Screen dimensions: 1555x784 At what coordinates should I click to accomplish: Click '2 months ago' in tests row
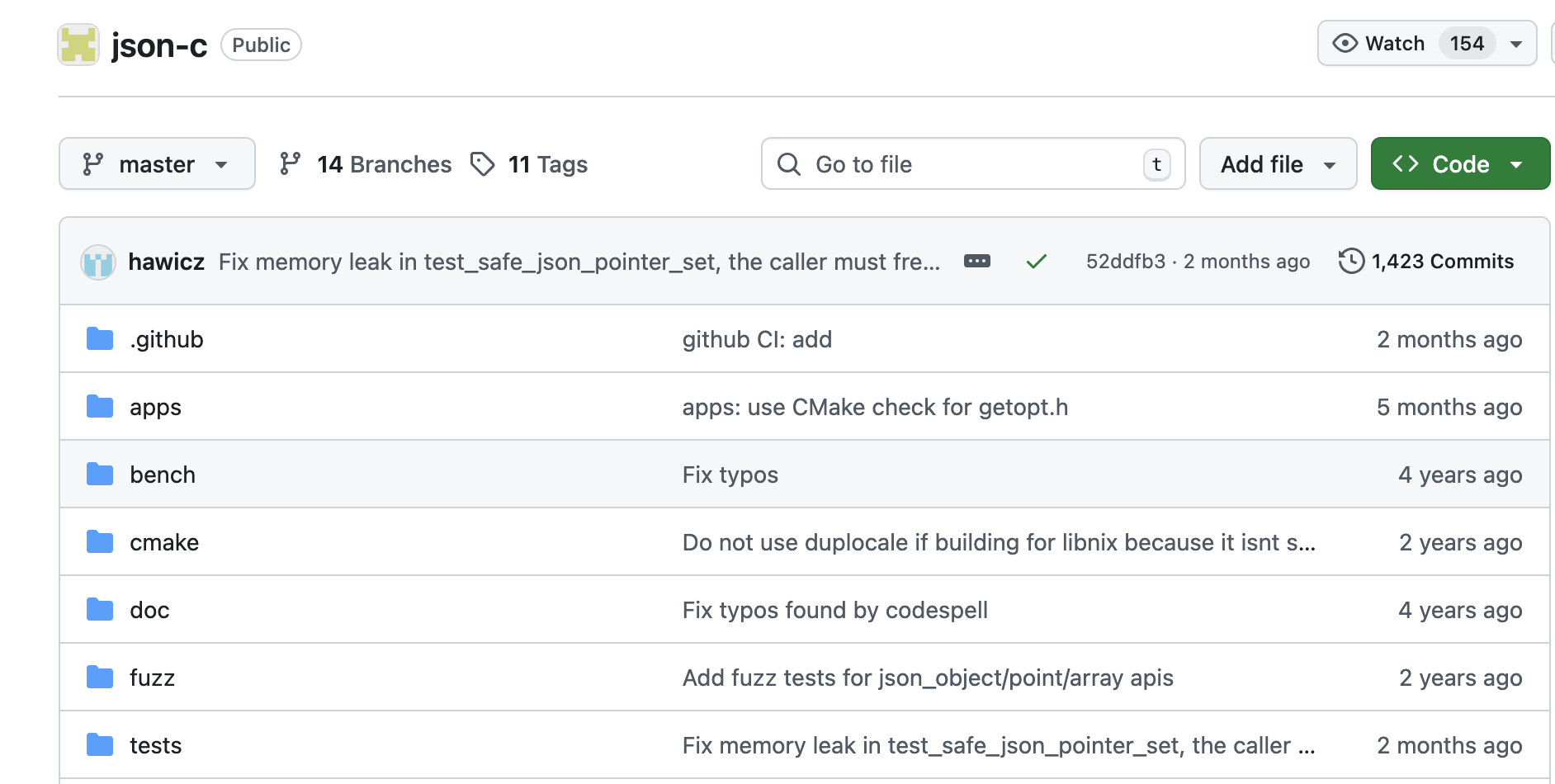pyautogui.click(x=1449, y=745)
